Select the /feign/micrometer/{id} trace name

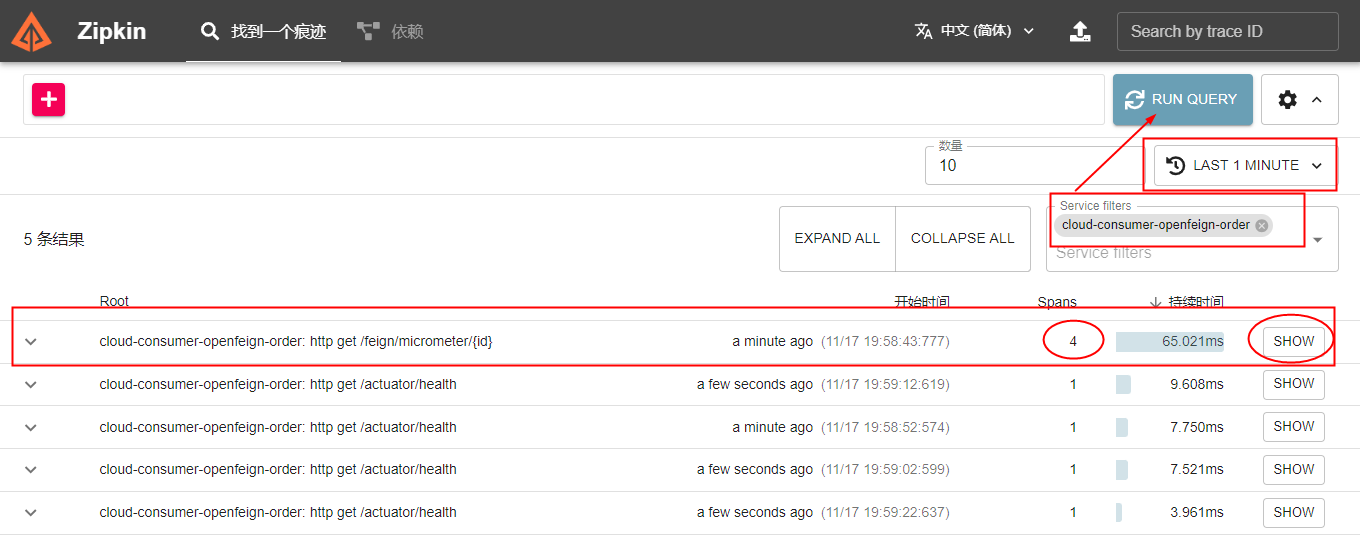pos(296,341)
